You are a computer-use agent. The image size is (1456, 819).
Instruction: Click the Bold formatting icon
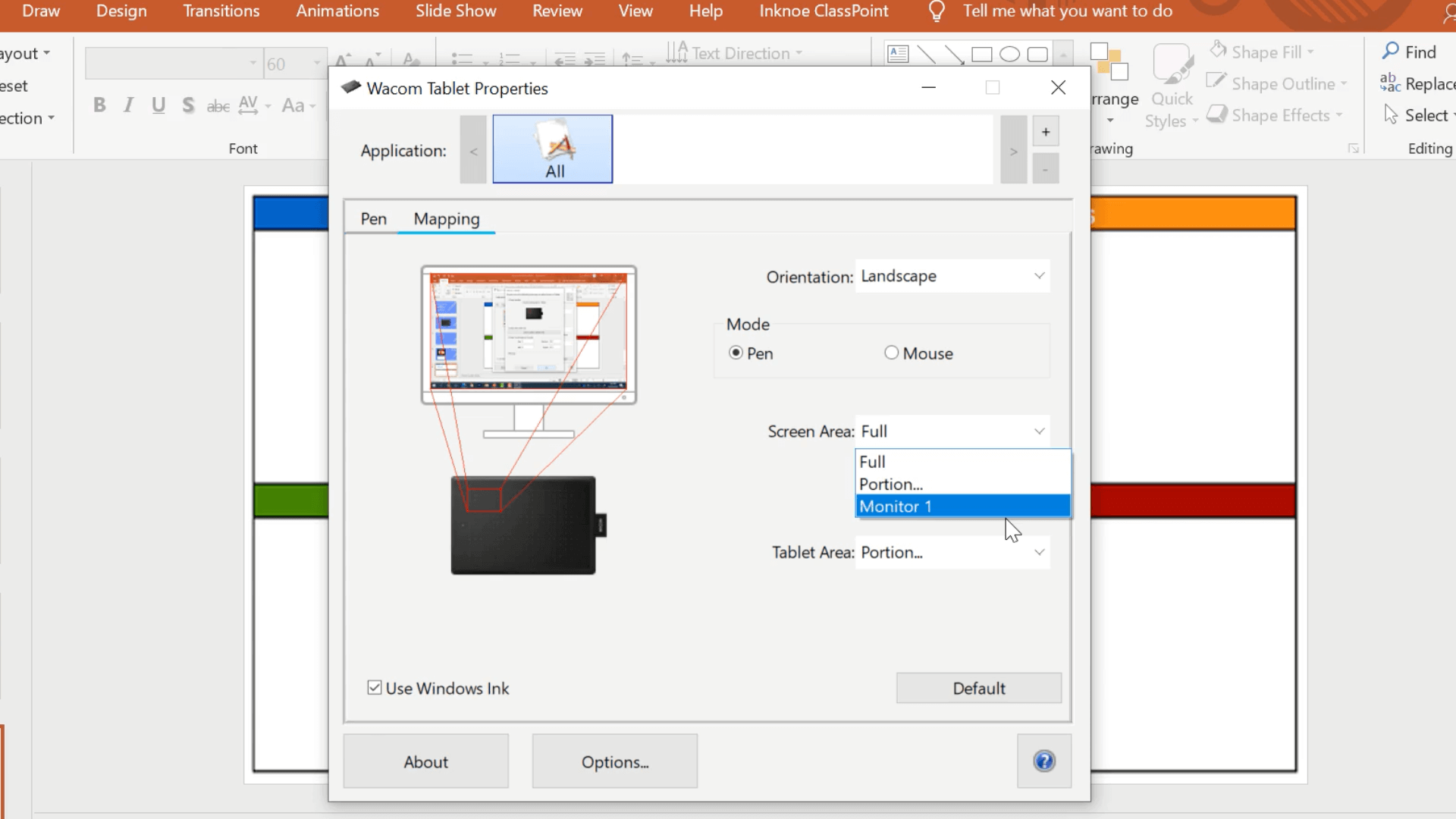[99, 105]
